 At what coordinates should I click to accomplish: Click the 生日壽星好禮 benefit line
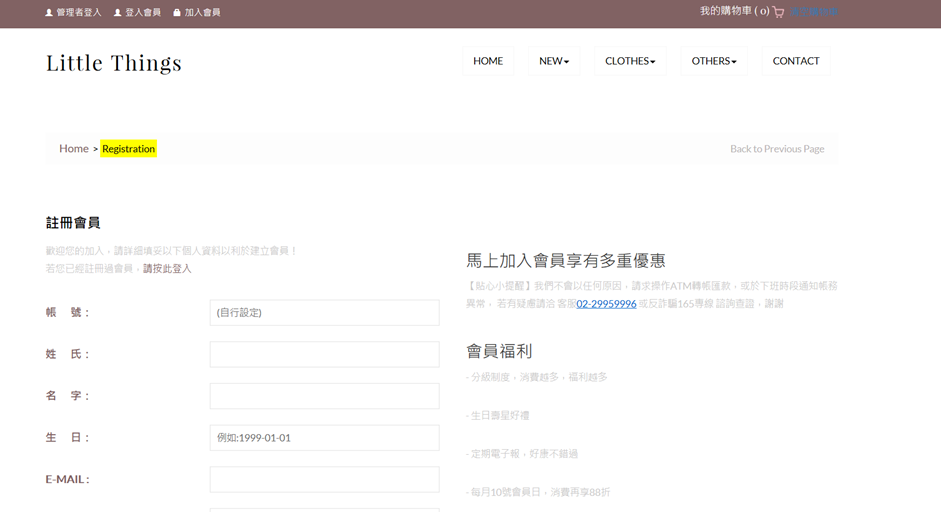498,415
